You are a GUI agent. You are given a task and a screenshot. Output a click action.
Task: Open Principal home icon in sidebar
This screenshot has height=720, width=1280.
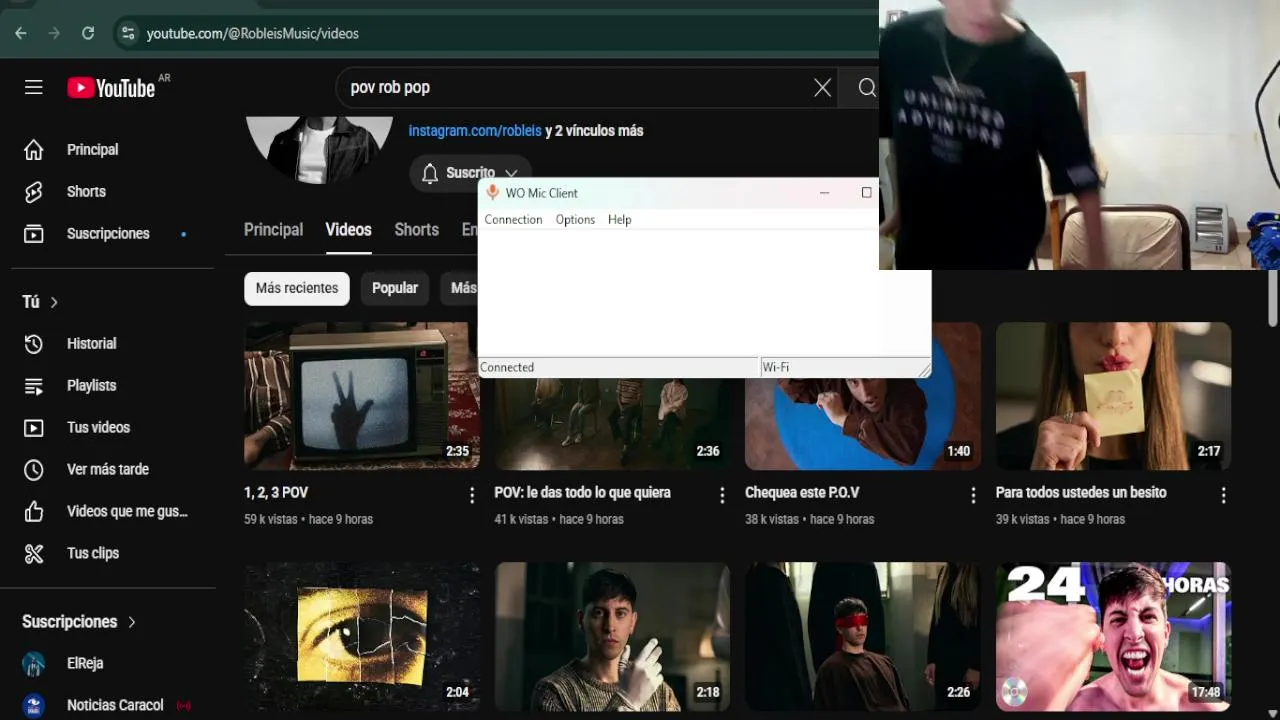[x=34, y=150]
